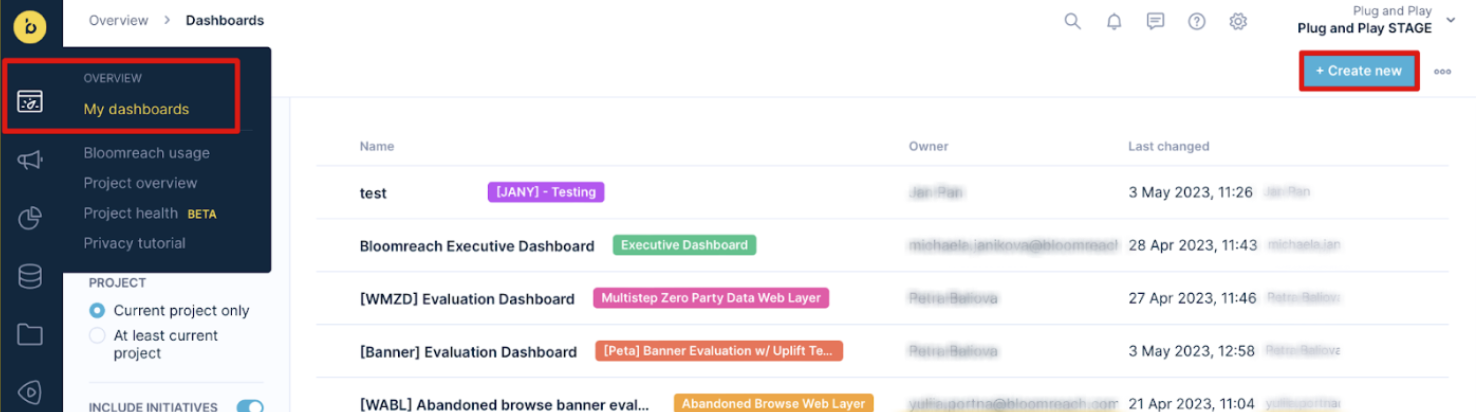Image resolution: width=1476 pixels, height=412 pixels.
Task: Open the data manager database sidebar icon
Action: pos(30,277)
